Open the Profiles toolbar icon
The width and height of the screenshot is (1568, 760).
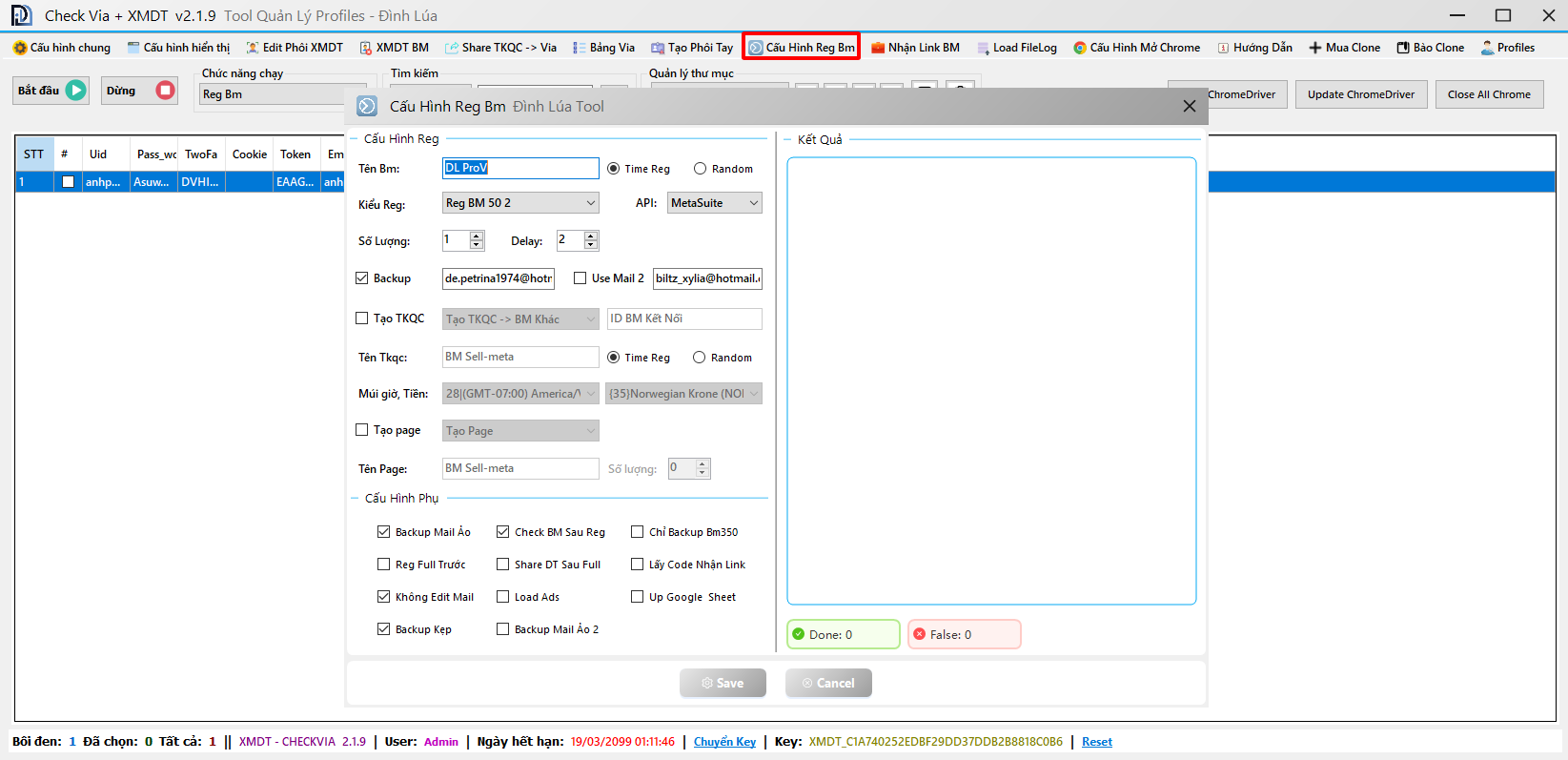coord(1488,48)
